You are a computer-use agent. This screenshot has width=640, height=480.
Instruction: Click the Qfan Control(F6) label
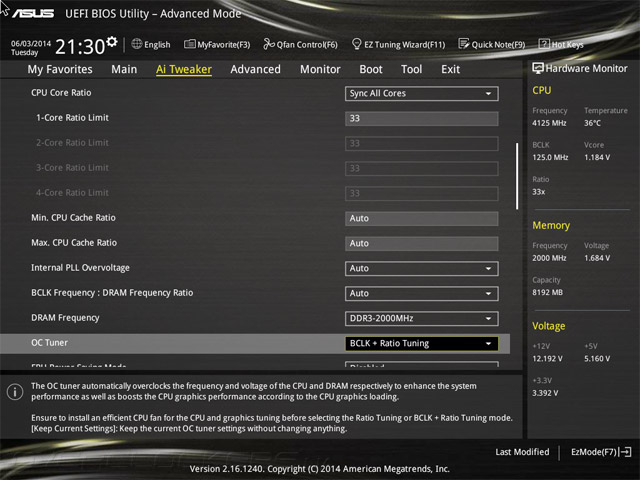click(307, 44)
